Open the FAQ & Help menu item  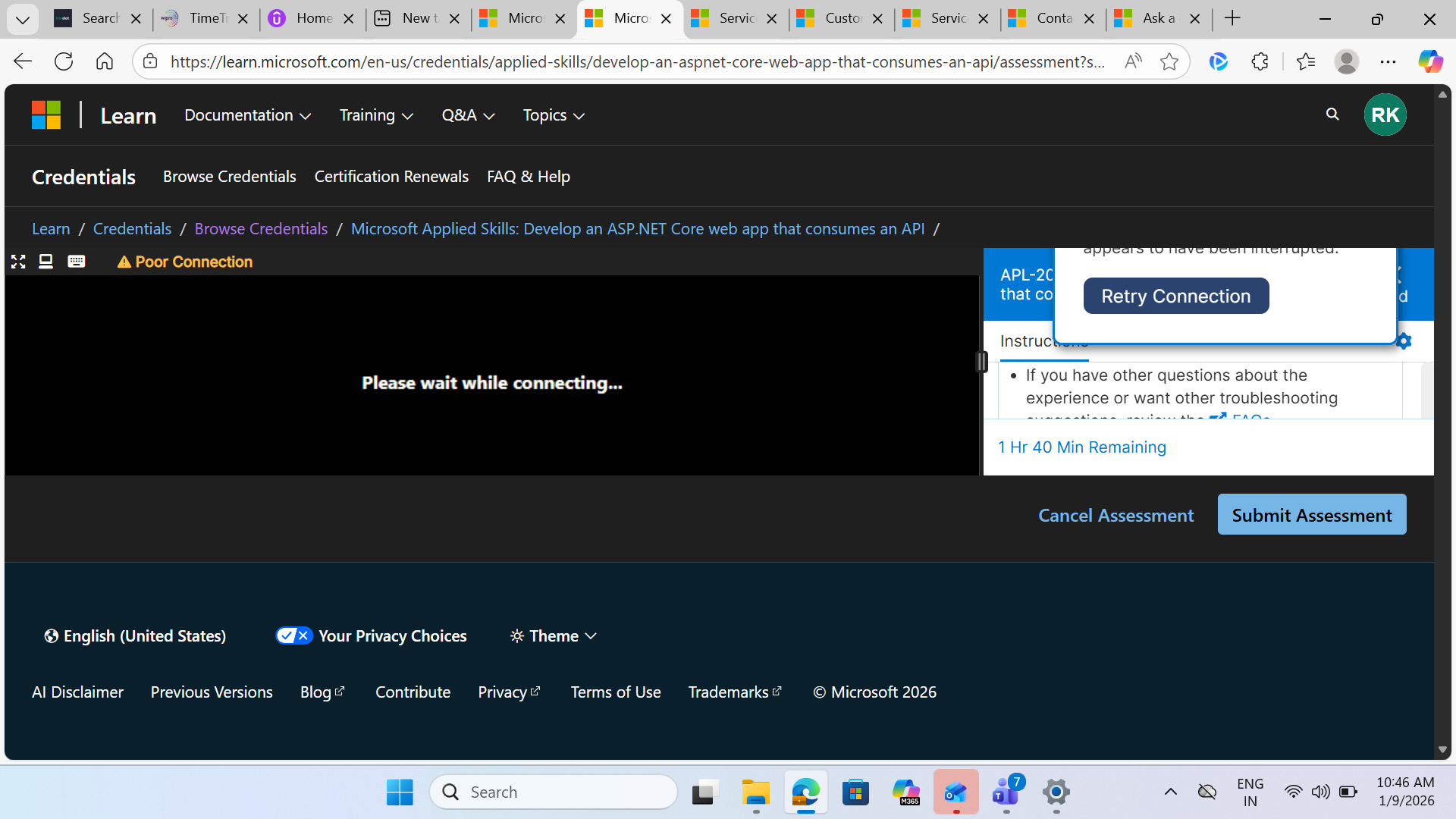pos(529,176)
